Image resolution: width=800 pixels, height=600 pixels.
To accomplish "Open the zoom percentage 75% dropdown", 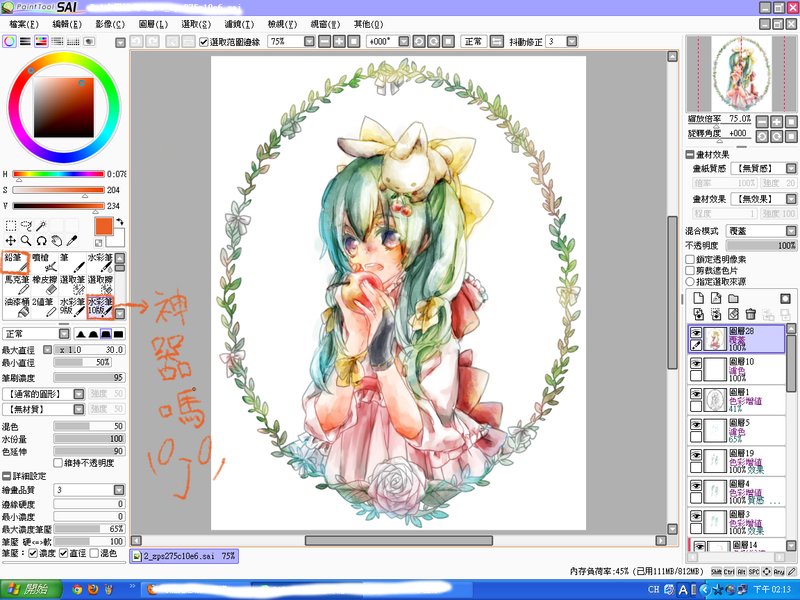I will pyautogui.click(x=309, y=41).
